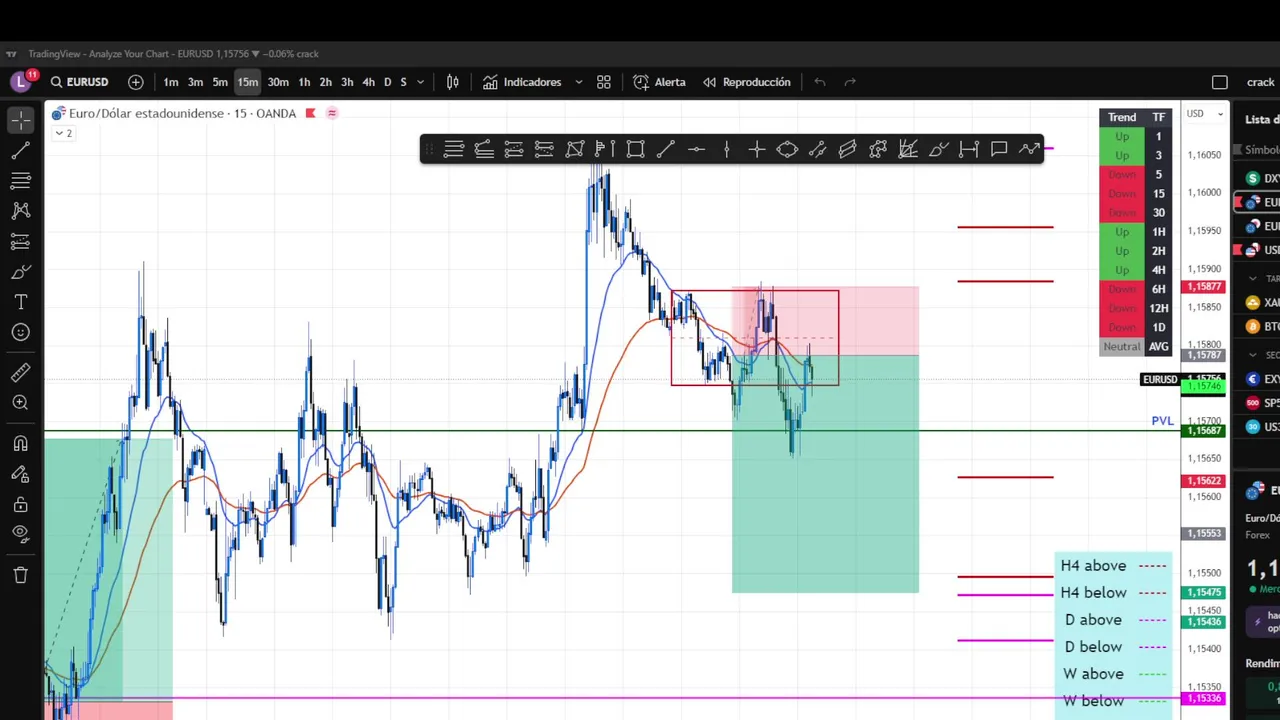Switch to the 1m timeframe

tap(171, 82)
